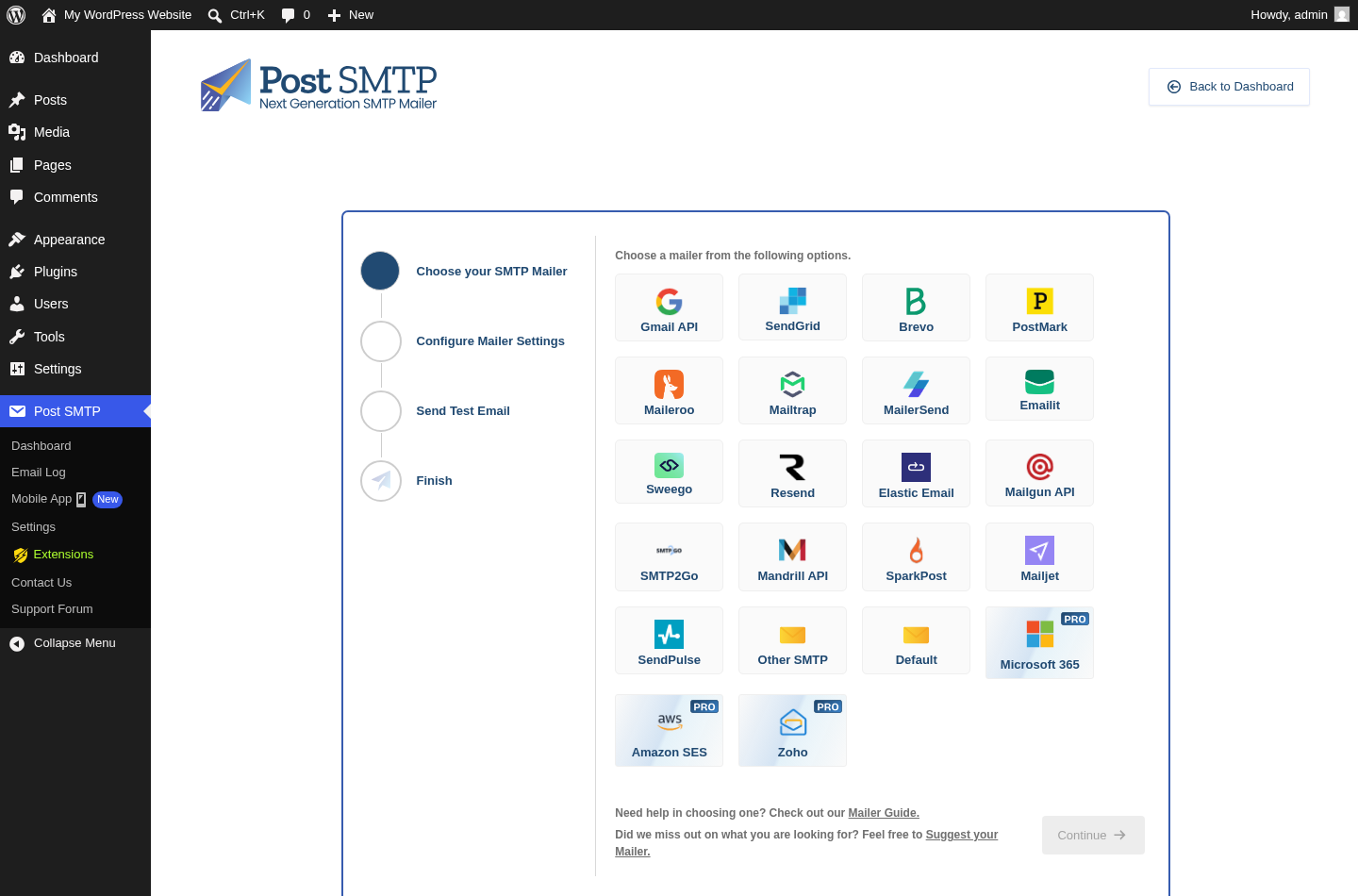
Task: Open the Users menu
Action: [75, 304]
